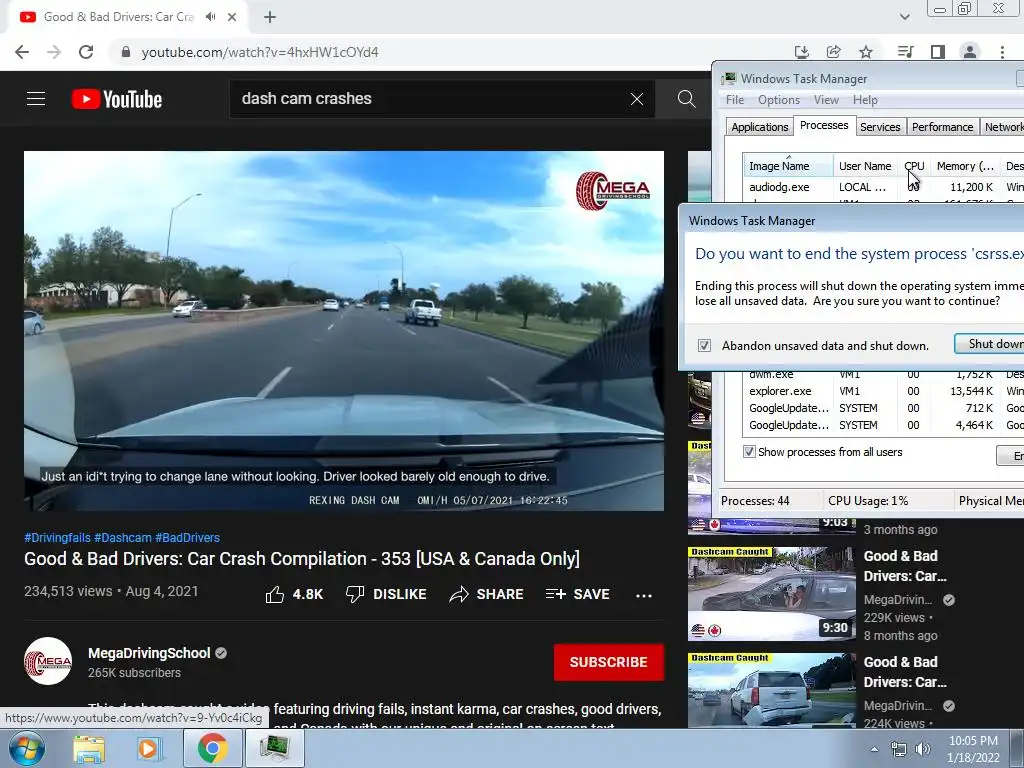Click the Chrome taskbar icon
The height and width of the screenshot is (768, 1024).
click(x=212, y=748)
